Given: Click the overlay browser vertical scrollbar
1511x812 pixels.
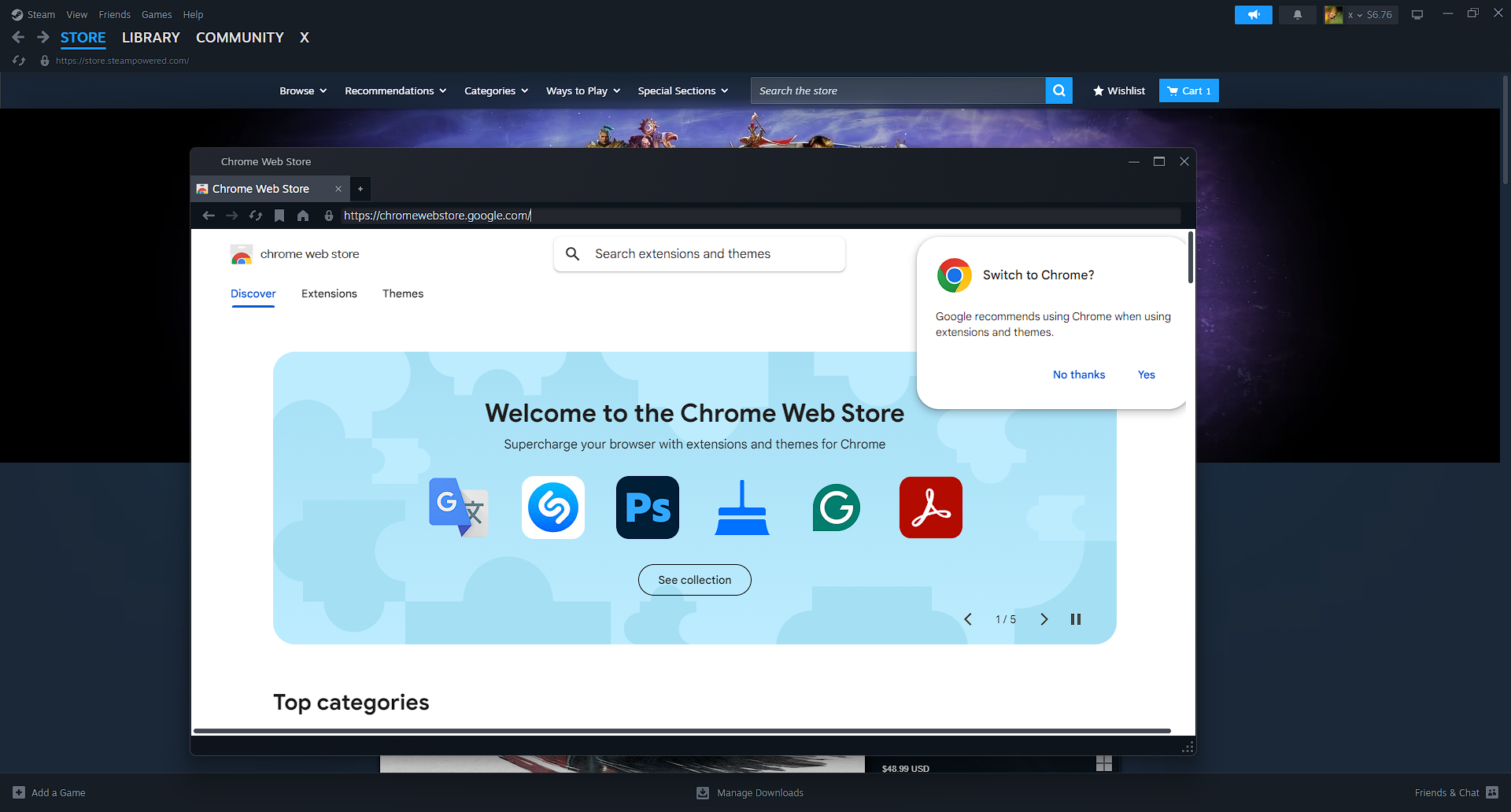Looking at the screenshot, I should [1191, 257].
